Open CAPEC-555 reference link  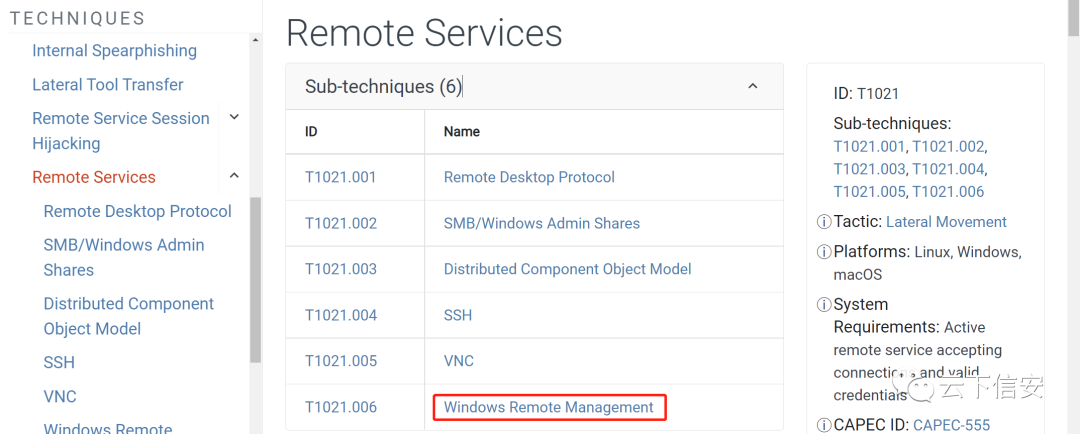[951, 425]
